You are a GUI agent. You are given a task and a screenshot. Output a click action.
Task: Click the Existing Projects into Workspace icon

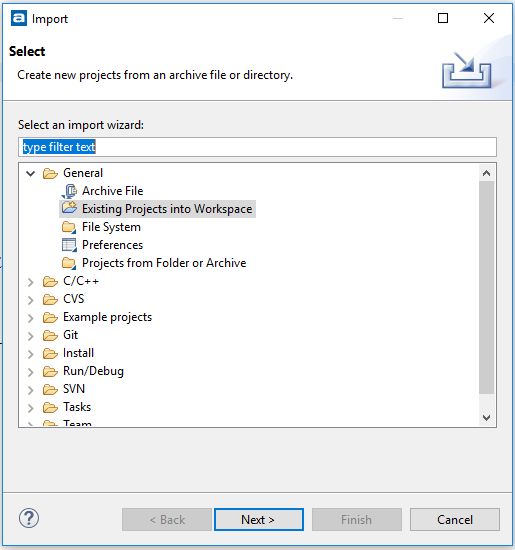[69, 208]
